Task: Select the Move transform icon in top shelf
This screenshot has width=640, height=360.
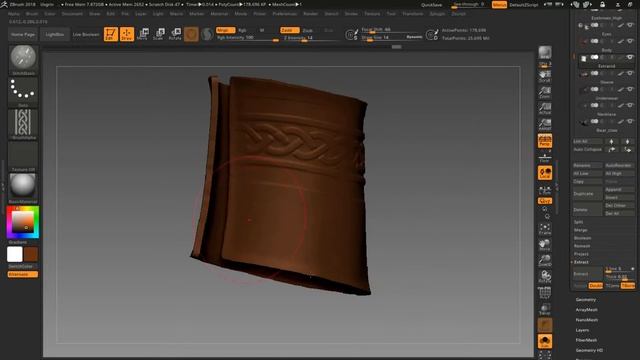Action: pyautogui.click(x=143, y=34)
